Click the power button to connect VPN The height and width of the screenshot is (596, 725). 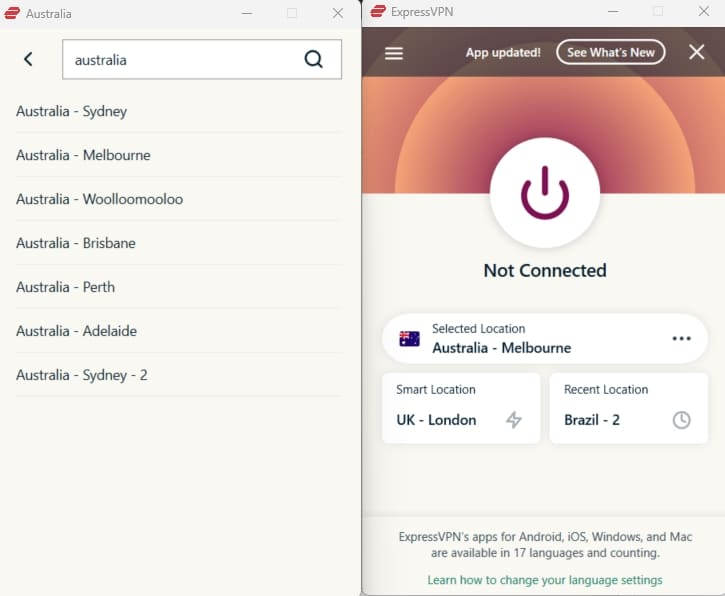point(544,192)
